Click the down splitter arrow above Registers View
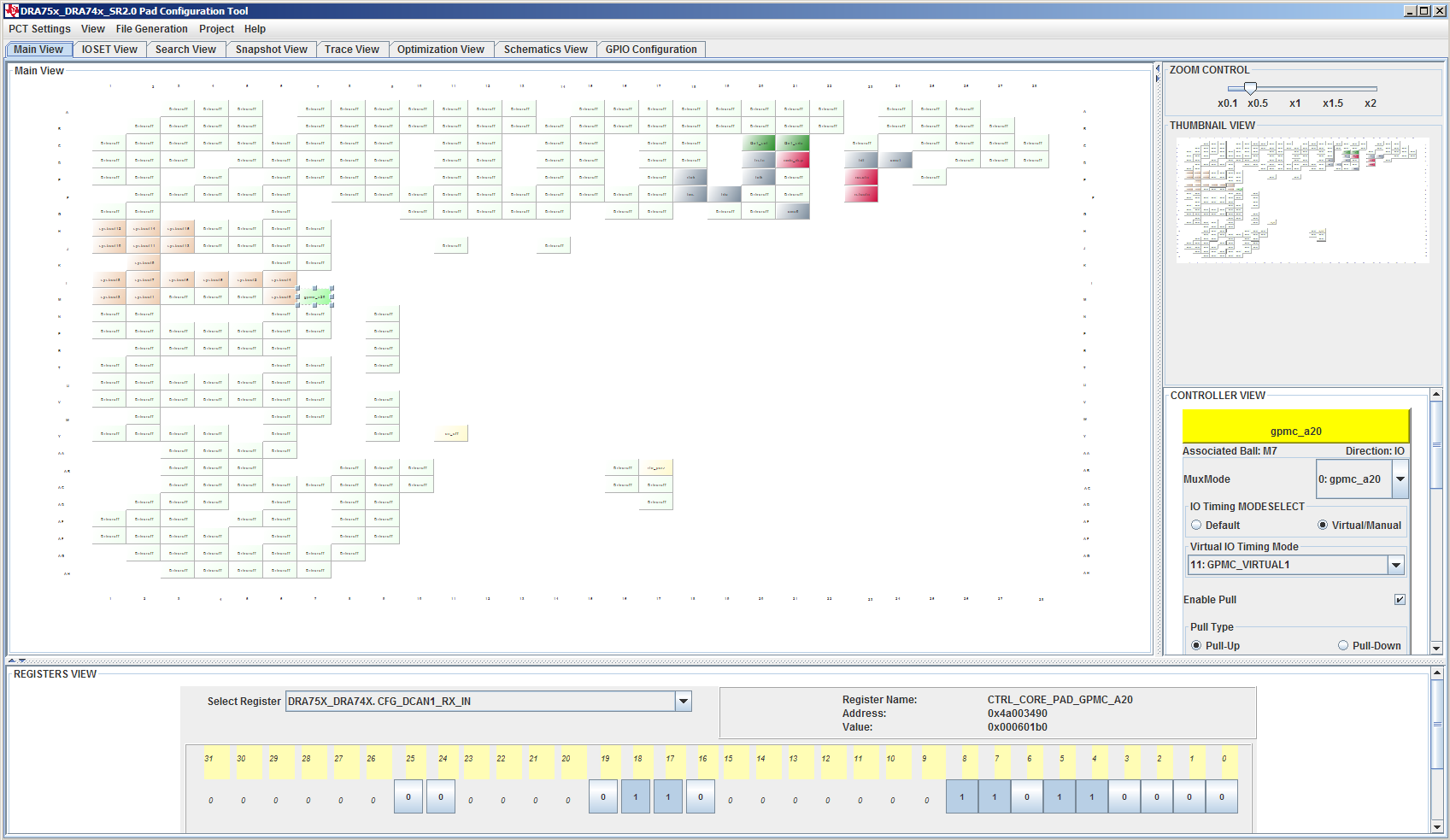The image size is (1450, 840). click(21, 661)
